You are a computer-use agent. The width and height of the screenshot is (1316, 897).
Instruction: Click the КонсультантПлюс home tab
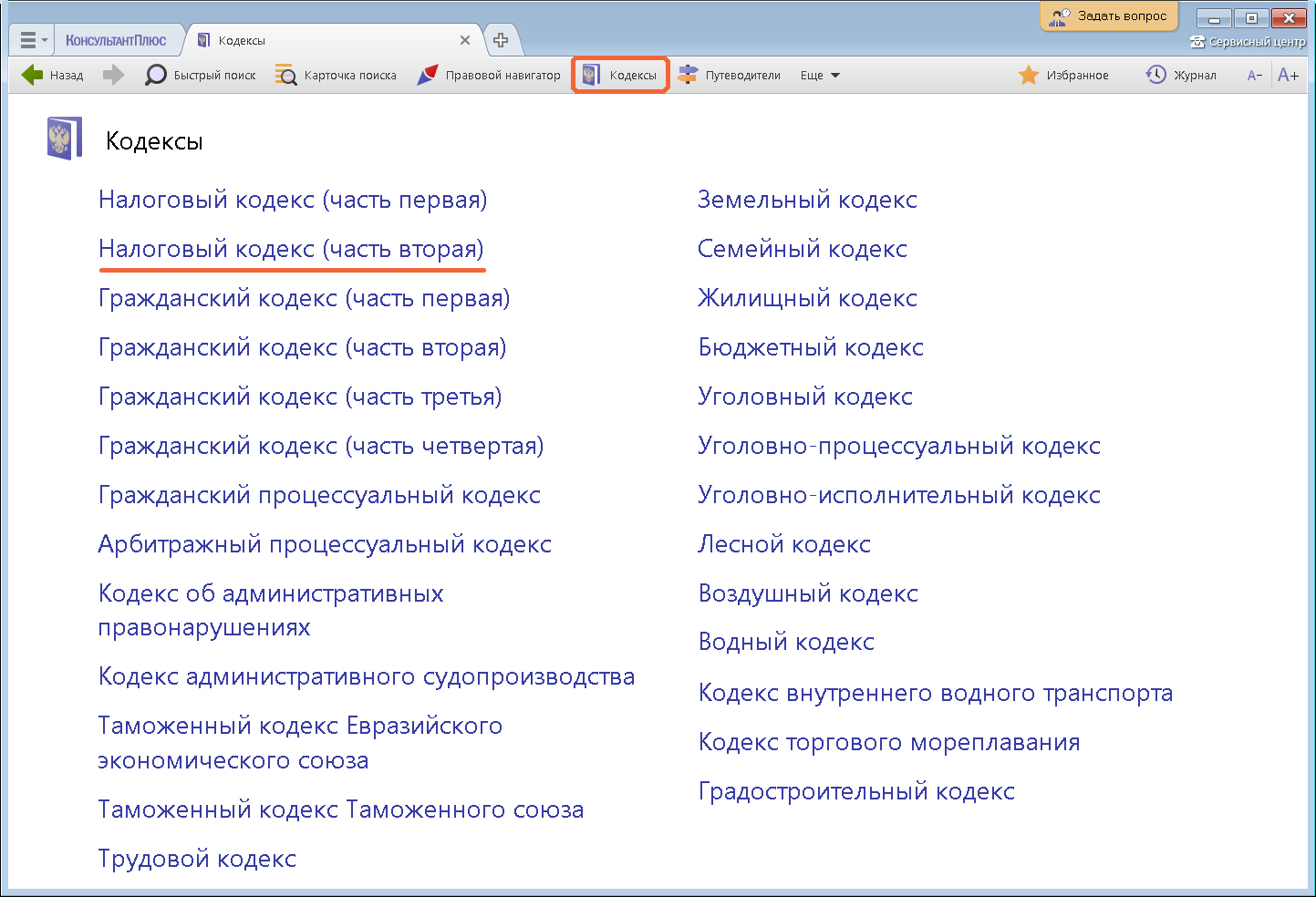[116, 40]
